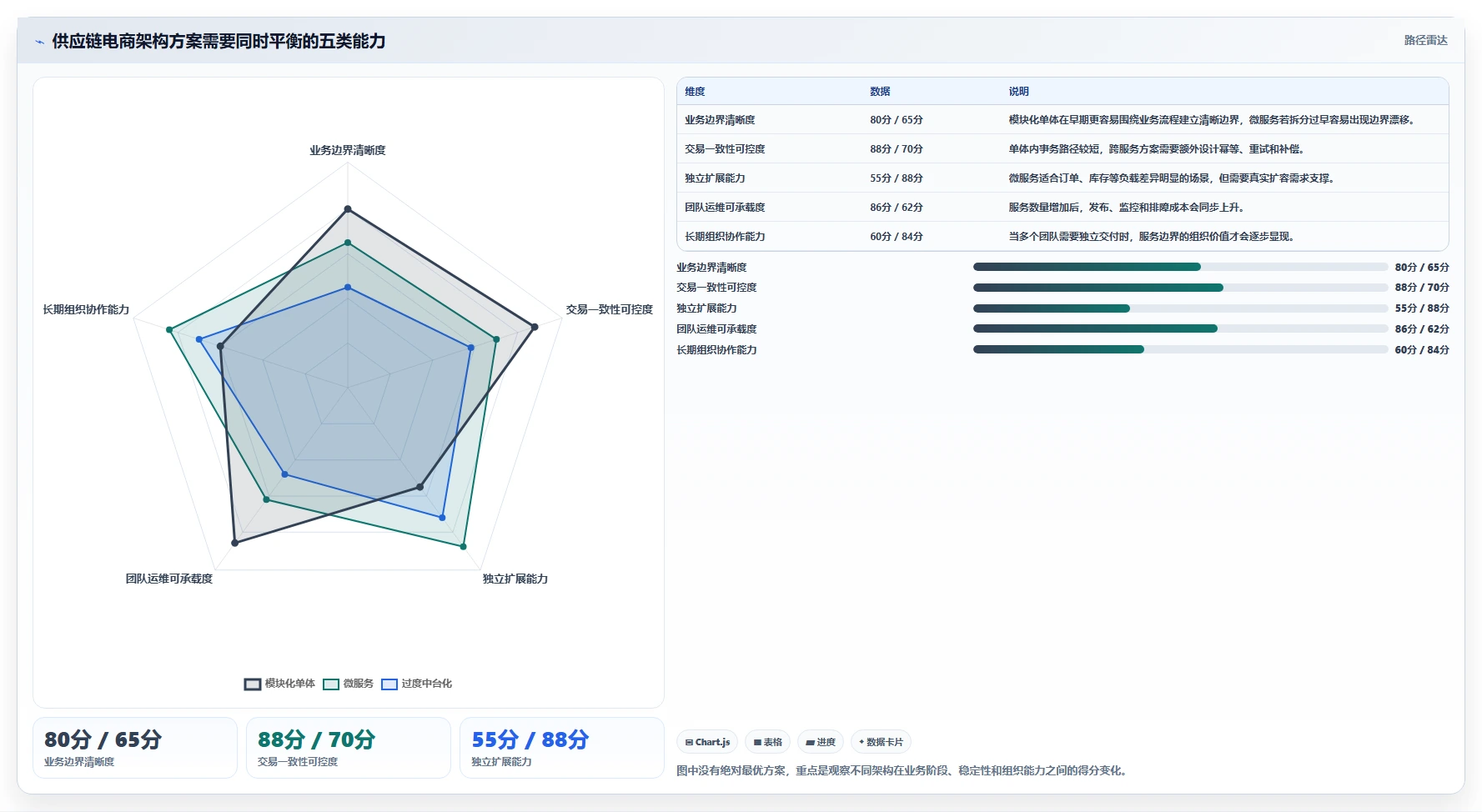
Task: Click the 55分 / 88分 progress bar for 独立扩展能力
Action: click(x=1180, y=308)
